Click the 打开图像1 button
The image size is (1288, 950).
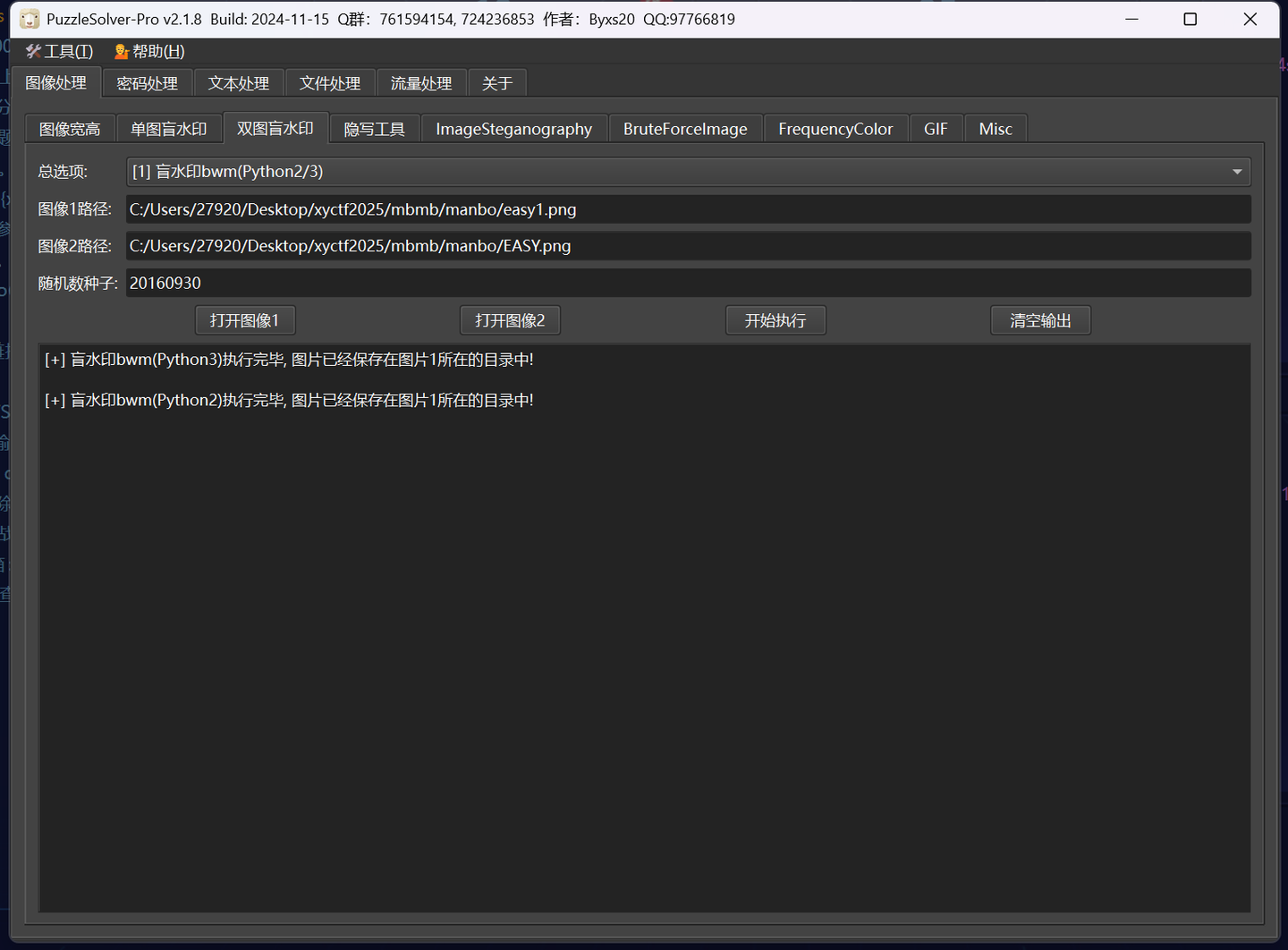(x=245, y=320)
